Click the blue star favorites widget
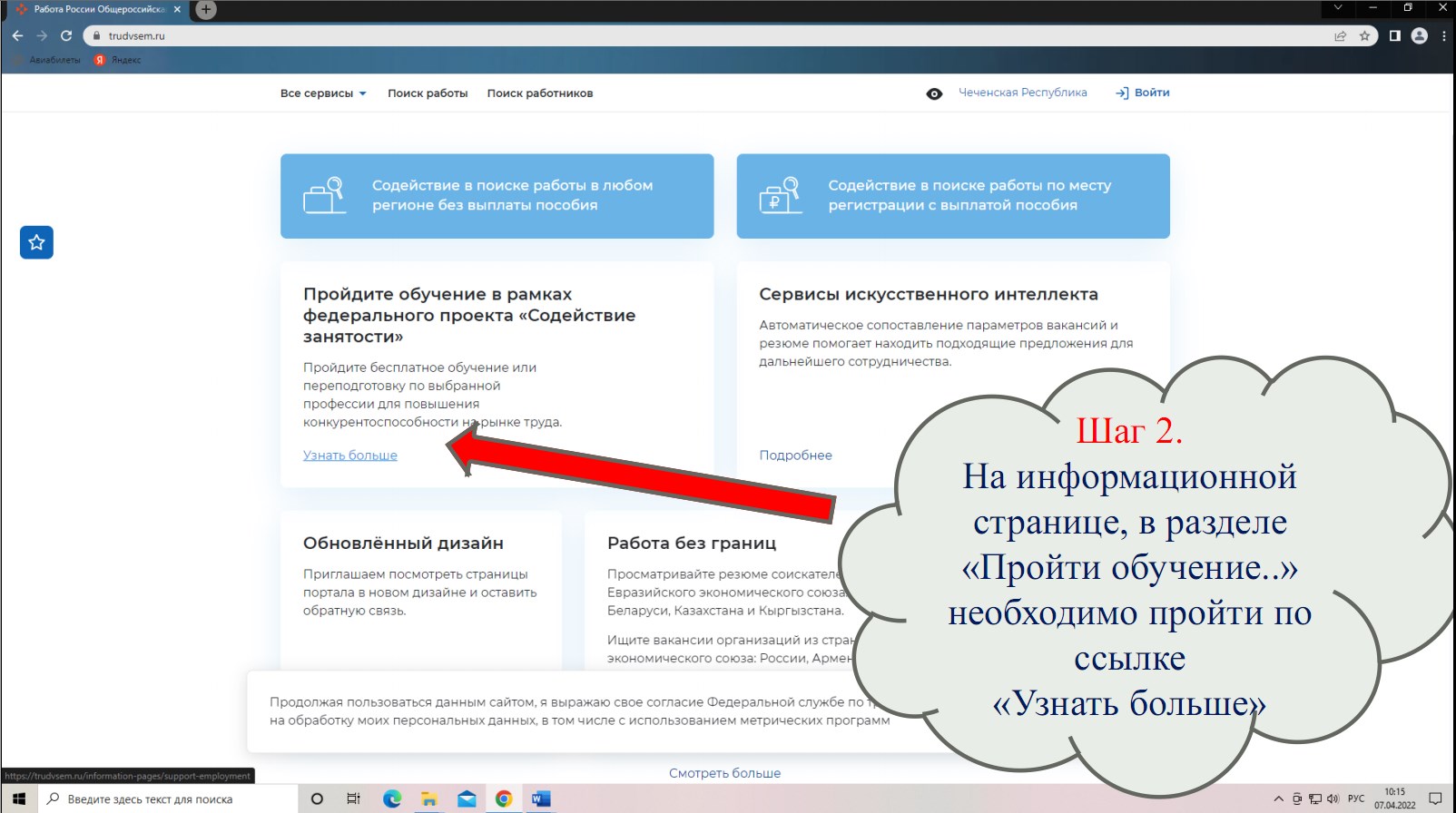 pos(36,242)
